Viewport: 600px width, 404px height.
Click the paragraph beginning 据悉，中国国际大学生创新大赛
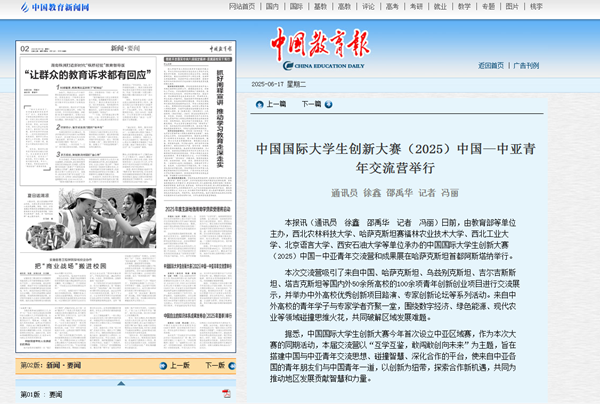(393, 356)
